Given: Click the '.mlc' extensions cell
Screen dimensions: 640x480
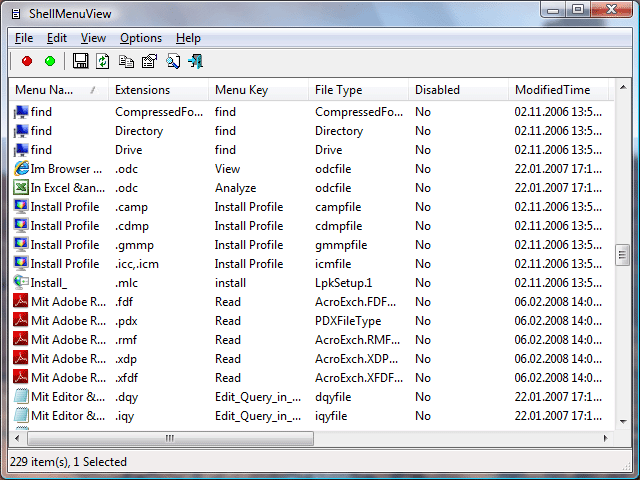Looking at the screenshot, I should point(126,283).
